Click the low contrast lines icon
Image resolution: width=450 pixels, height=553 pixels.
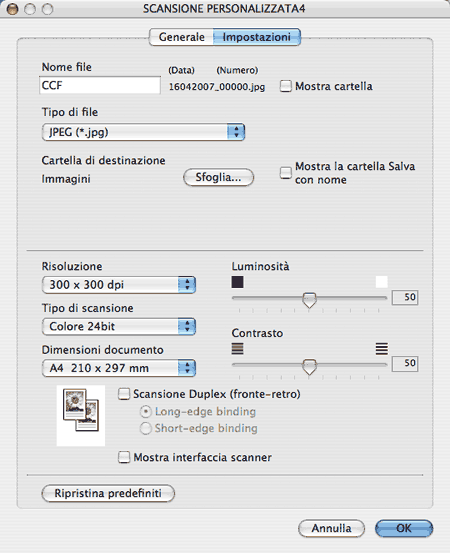pos(237,349)
